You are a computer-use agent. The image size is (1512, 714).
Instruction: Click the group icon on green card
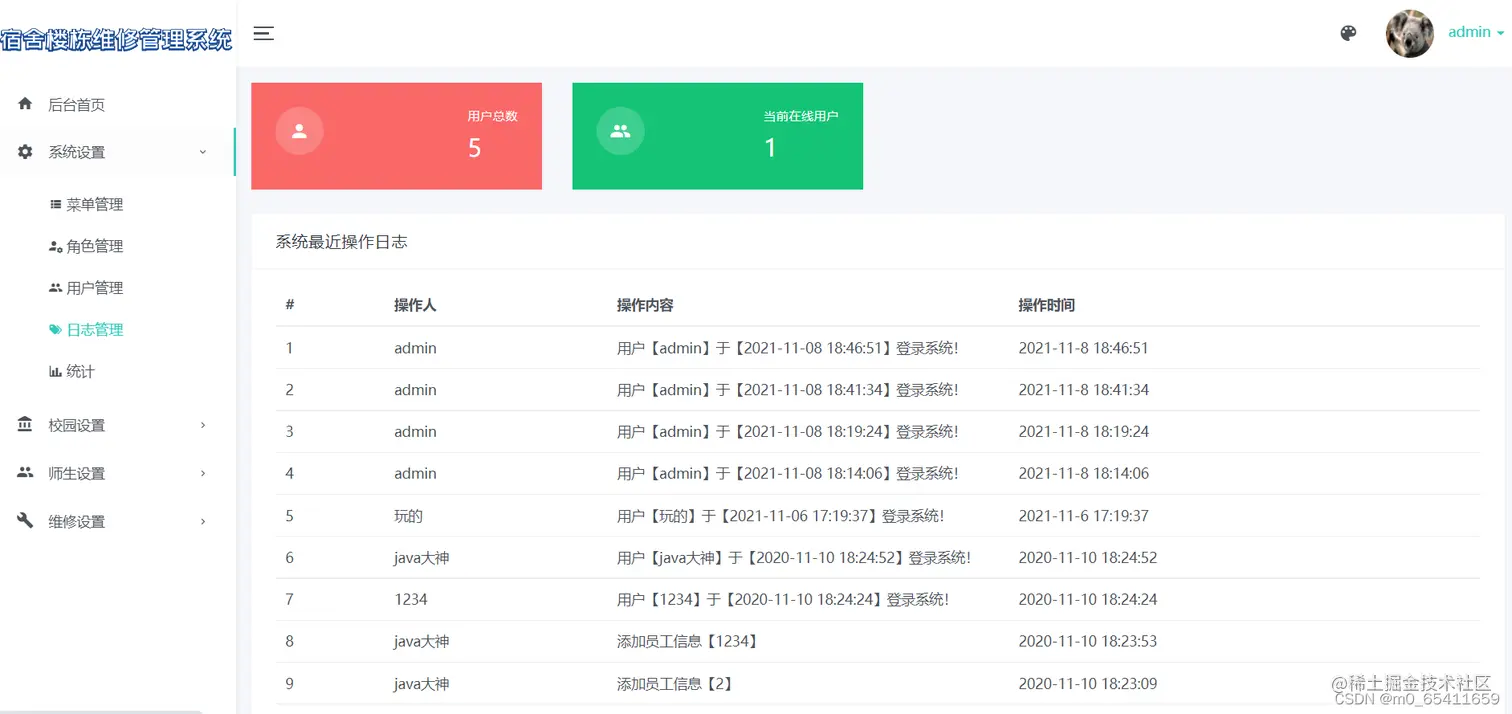tap(620, 131)
